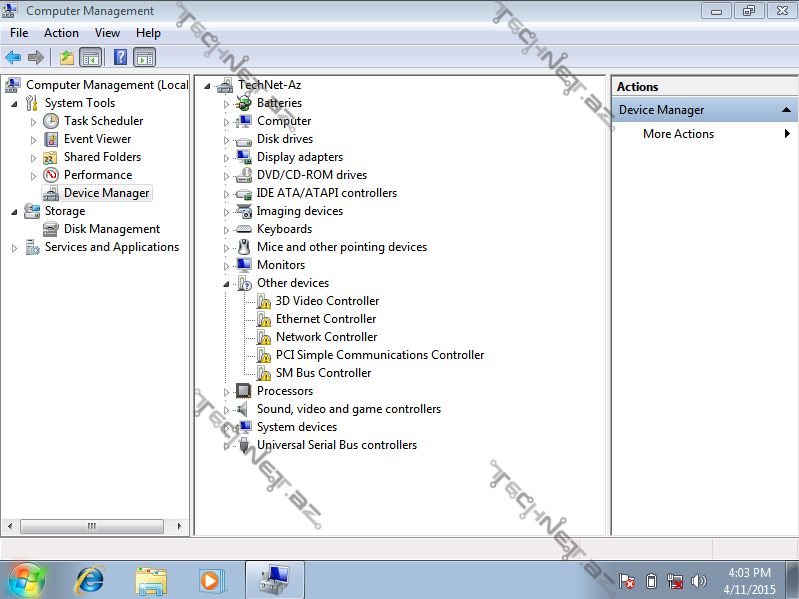Image resolution: width=799 pixels, height=599 pixels.
Task: Toggle Show/Hide Action Pane toolbar button
Action: point(144,57)
